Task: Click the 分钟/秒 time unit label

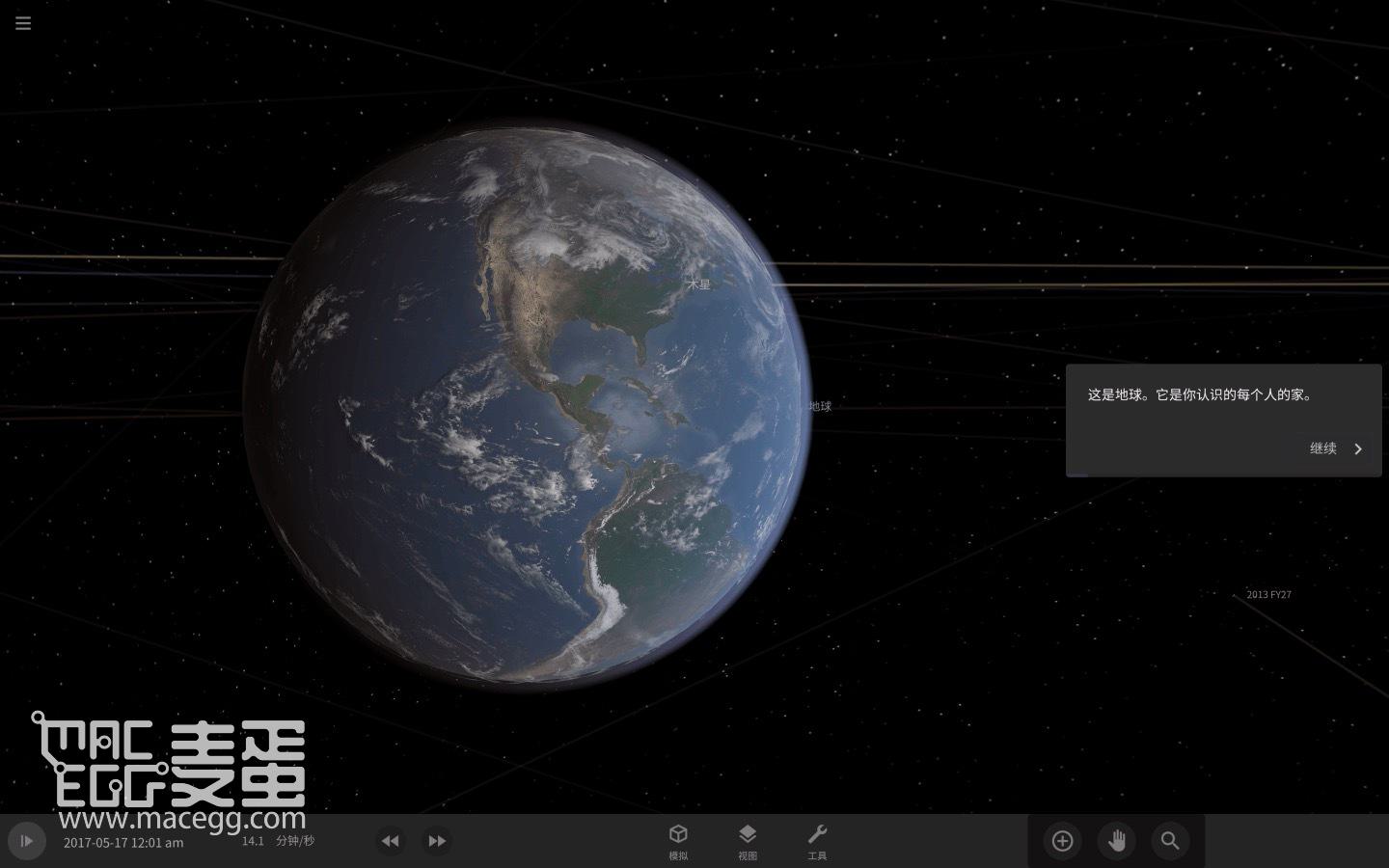Action: pyautogui.click(x=295, y=841)
